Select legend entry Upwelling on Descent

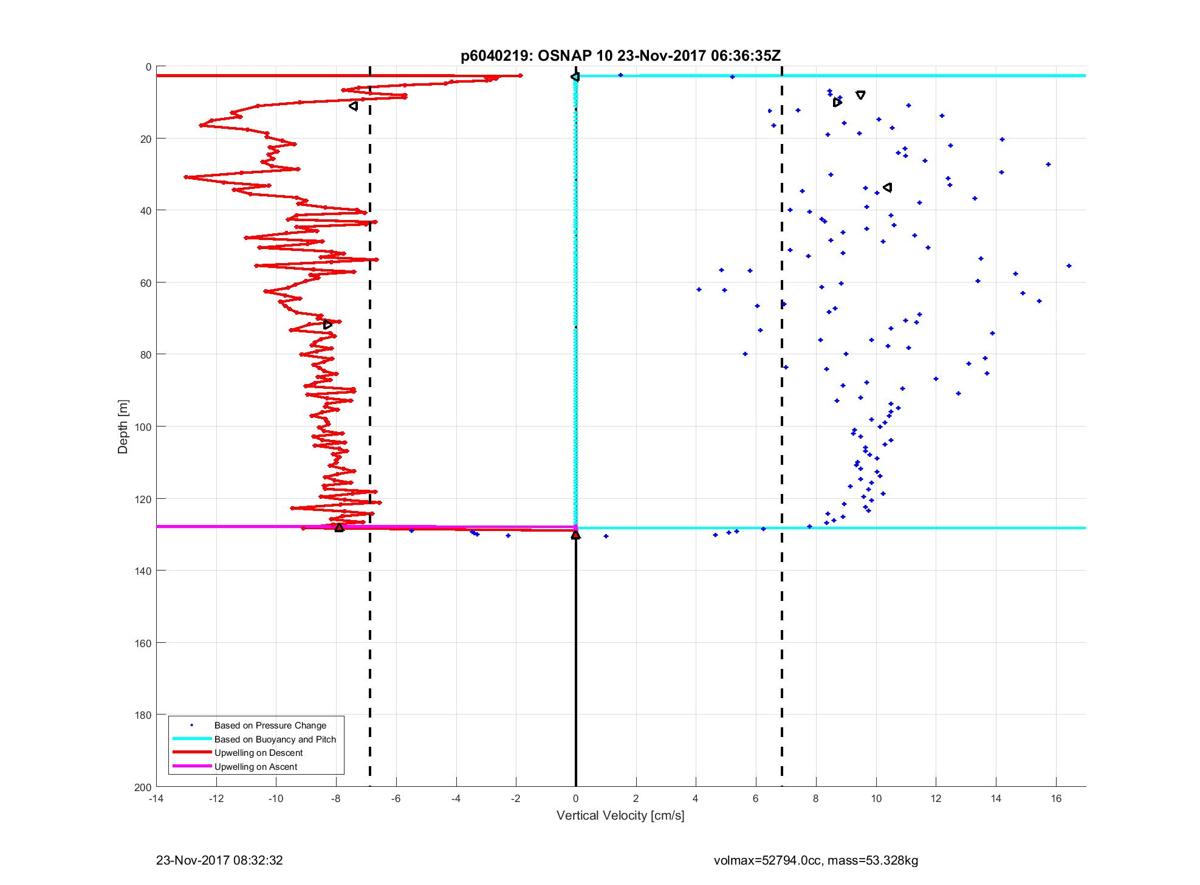258,752
